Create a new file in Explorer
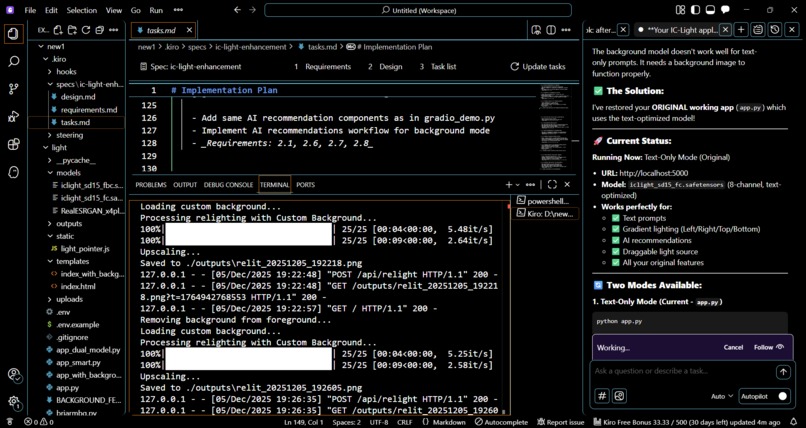The height and width of the screenshot is (428, 806). point(58,30)
